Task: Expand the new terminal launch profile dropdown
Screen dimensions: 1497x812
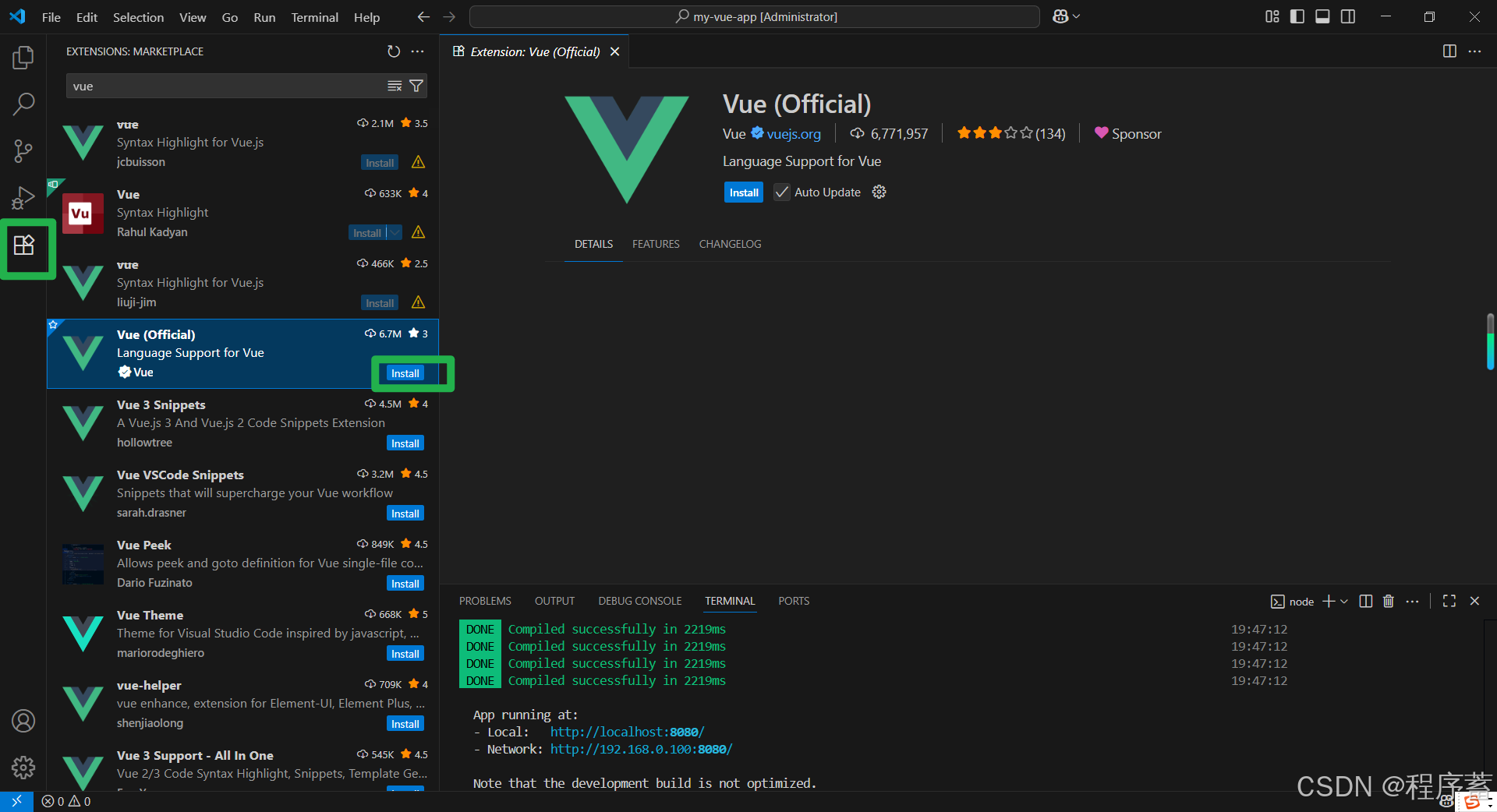Action: [x=1344, y=601]
